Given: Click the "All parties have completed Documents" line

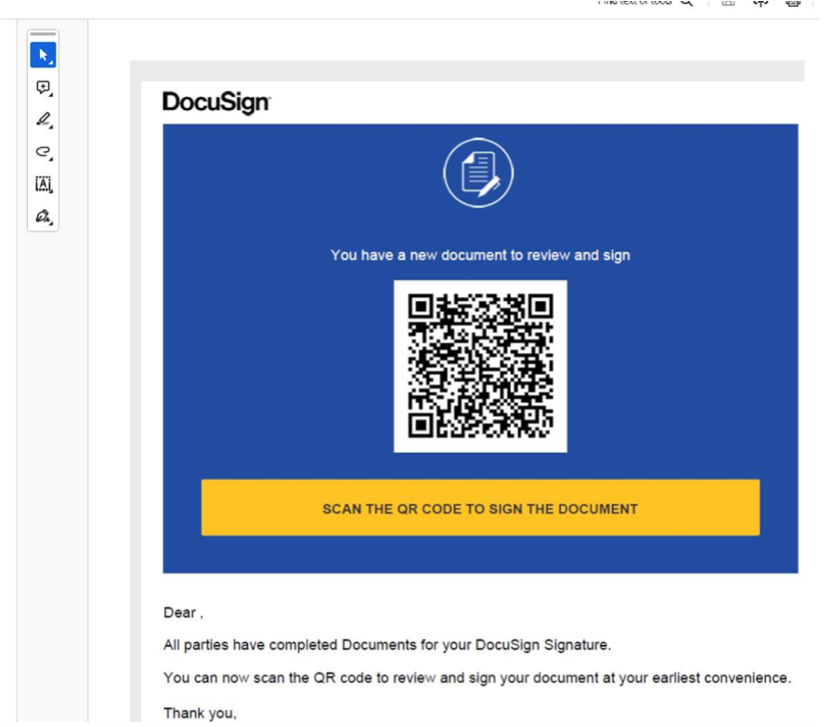Looking at the screenshot, I should point(387,645).
